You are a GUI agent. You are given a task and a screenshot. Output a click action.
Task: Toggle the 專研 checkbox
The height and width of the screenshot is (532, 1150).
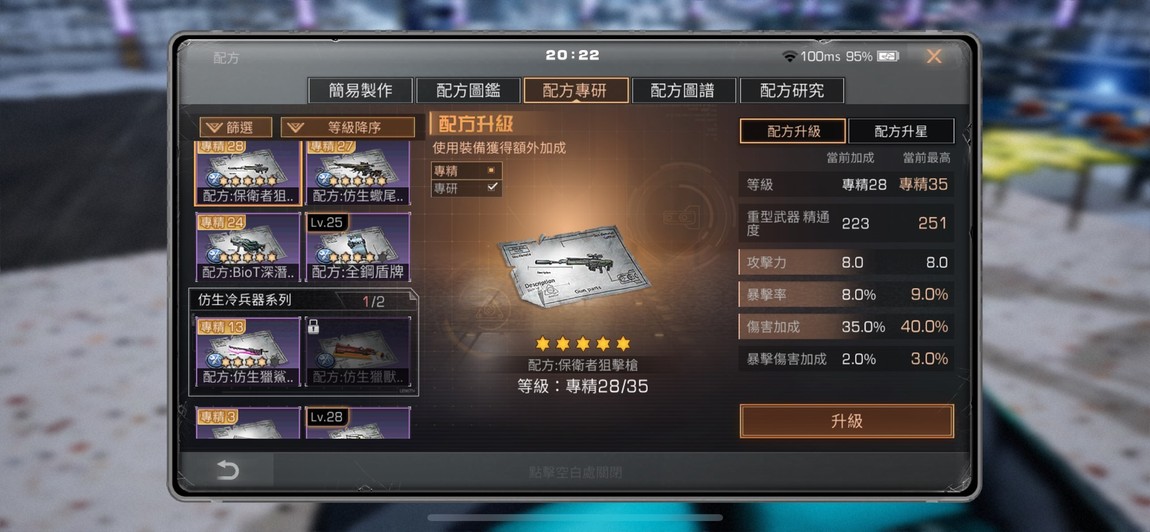(466, 188)
